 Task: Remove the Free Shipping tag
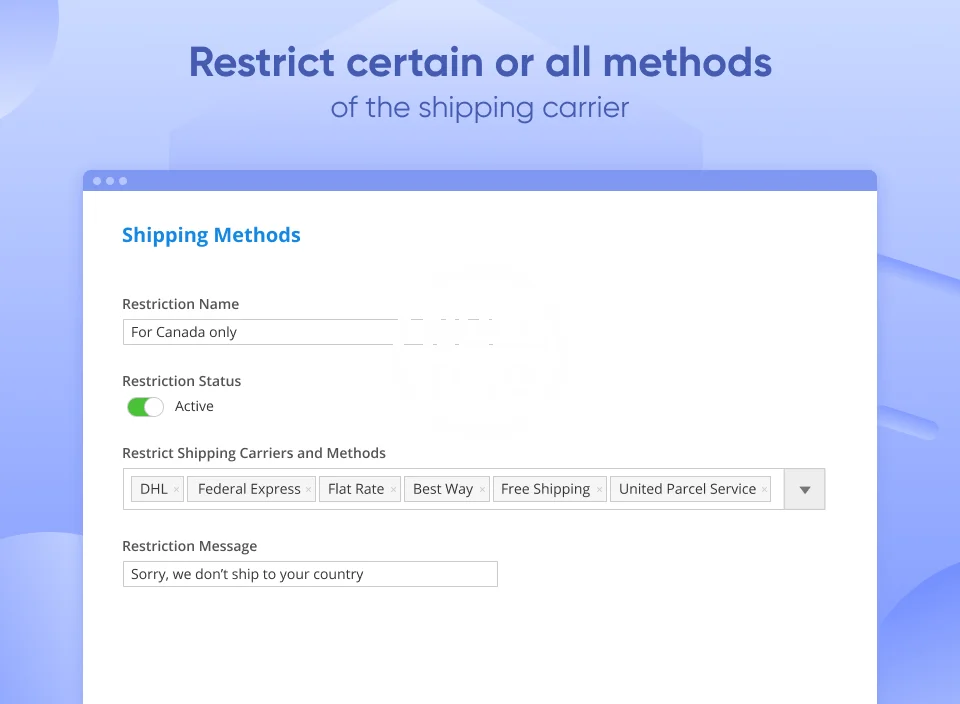coord(599,490)
